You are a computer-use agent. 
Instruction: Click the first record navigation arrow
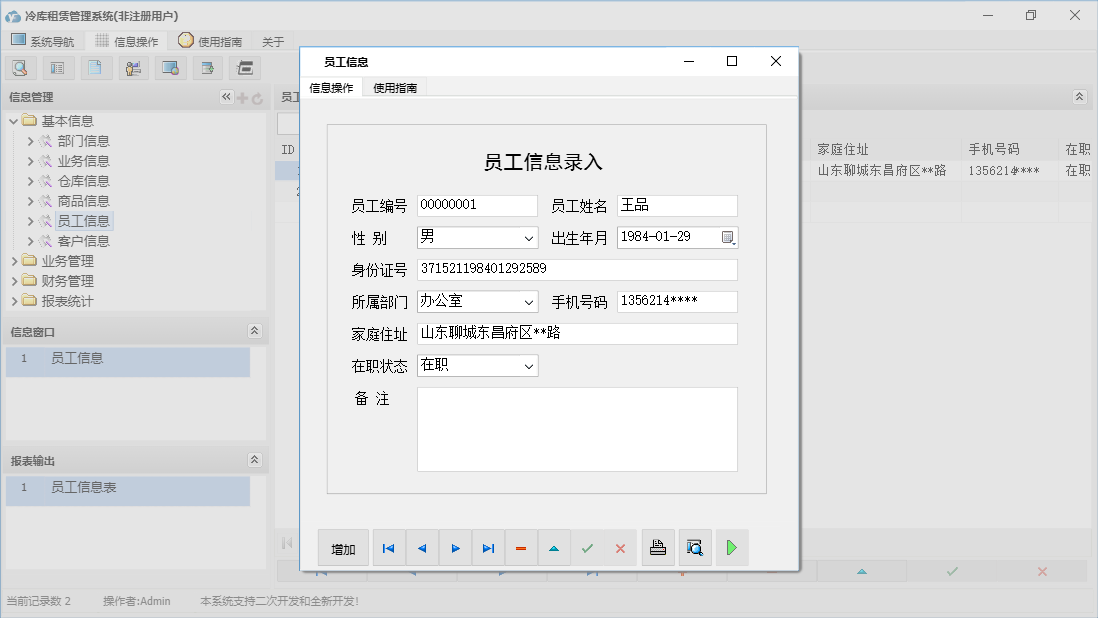(389, 547)
